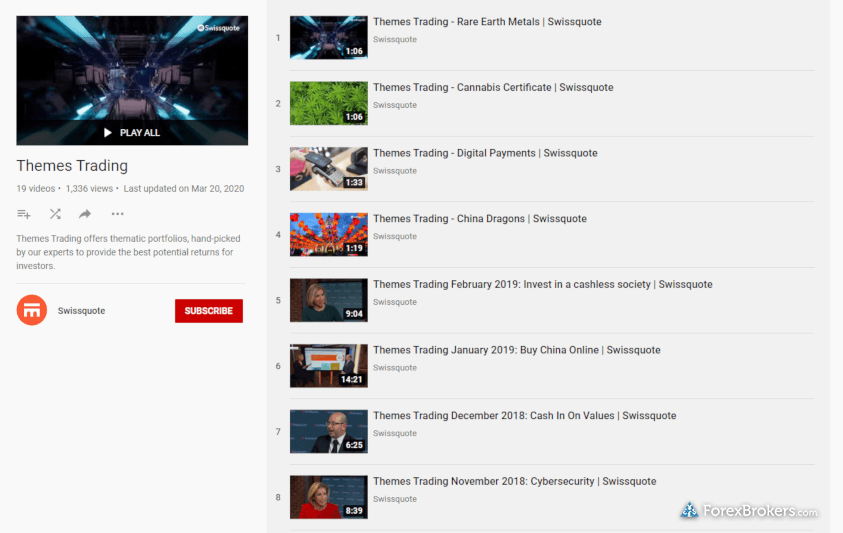Open Buy China Online video thumbnail
Image resolution: width=843 pixels, height=533 pixels.
[329, 366]
